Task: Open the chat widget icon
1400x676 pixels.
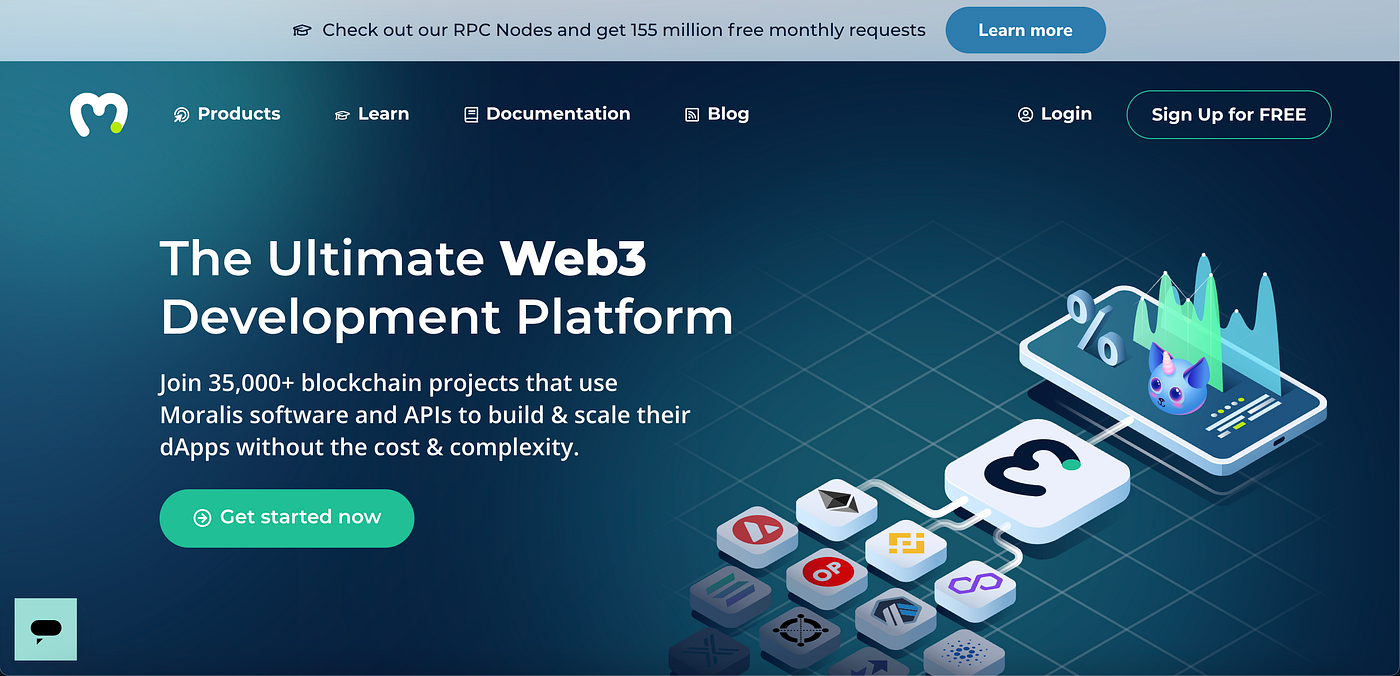Action: (x=46, y=629)
